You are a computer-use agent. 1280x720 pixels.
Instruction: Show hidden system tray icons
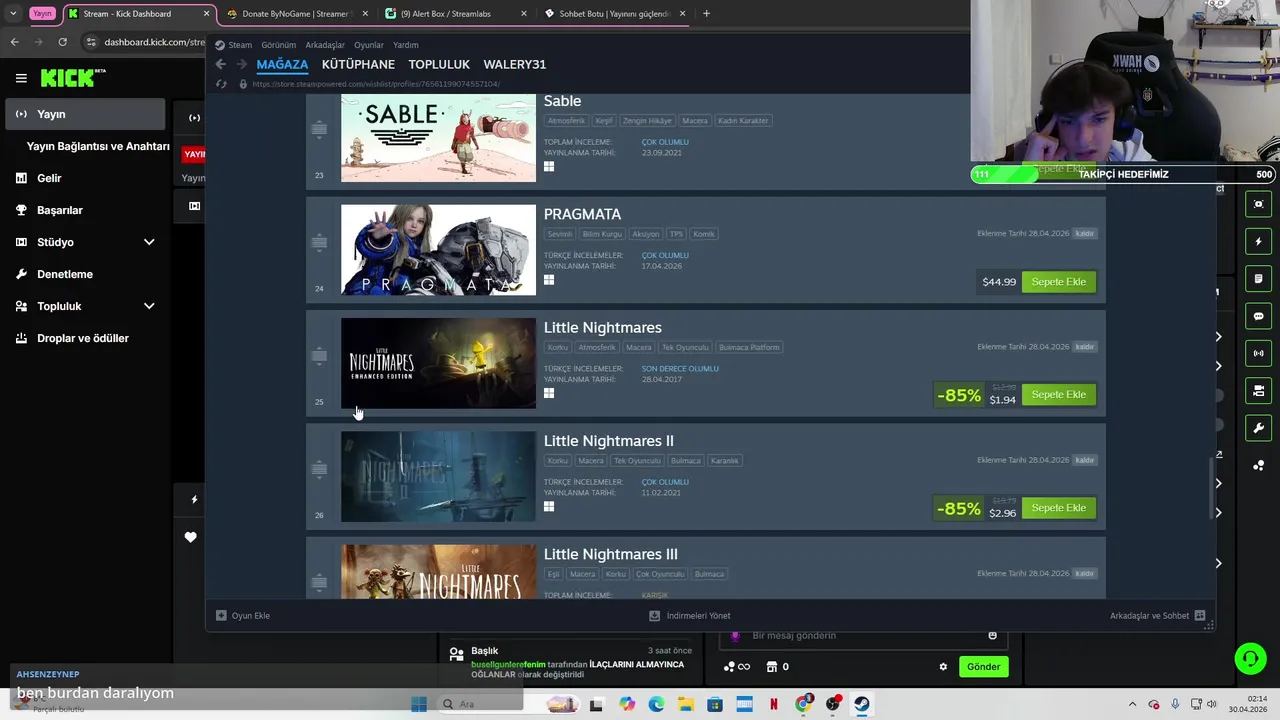click(1132, 704)
